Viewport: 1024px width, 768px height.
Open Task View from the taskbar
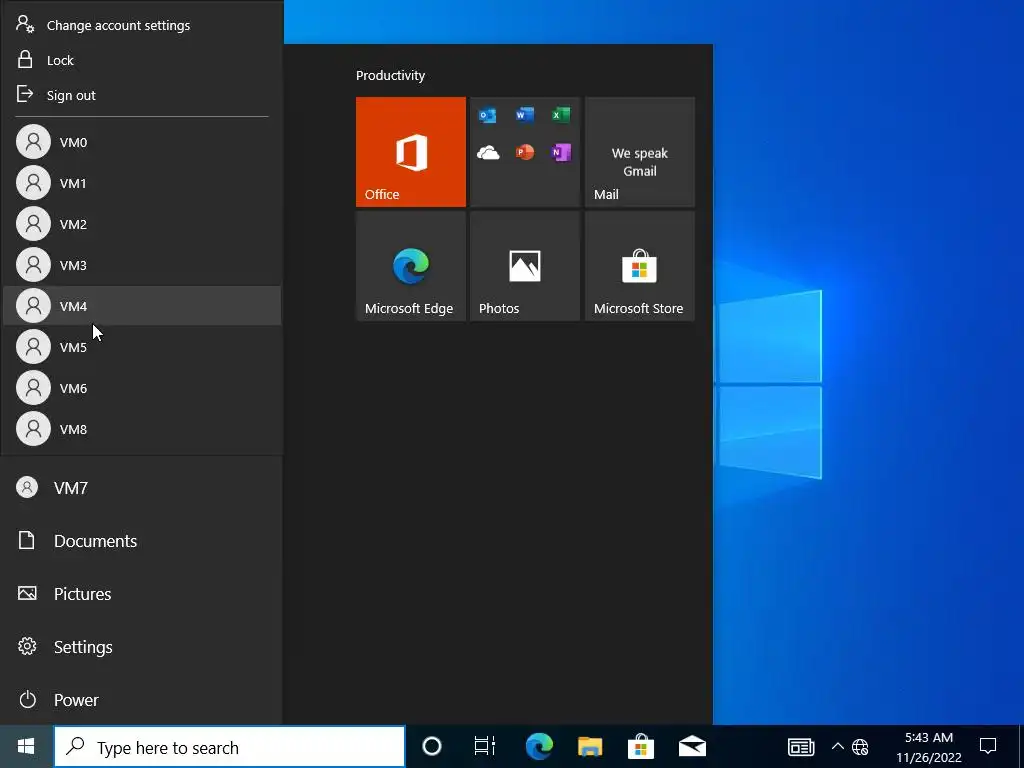pyautogui.click(x=485, y=746)
